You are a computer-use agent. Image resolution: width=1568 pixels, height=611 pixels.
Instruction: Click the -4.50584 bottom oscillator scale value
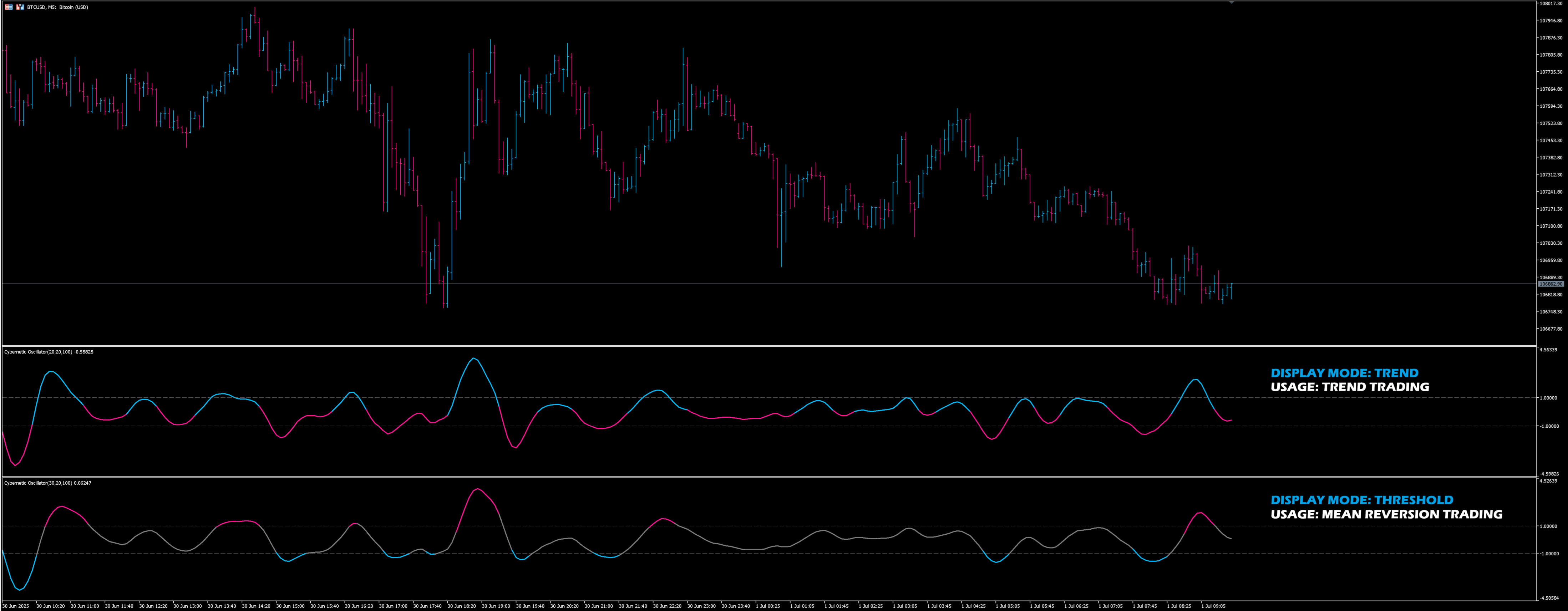click(x=1549, y=598)
